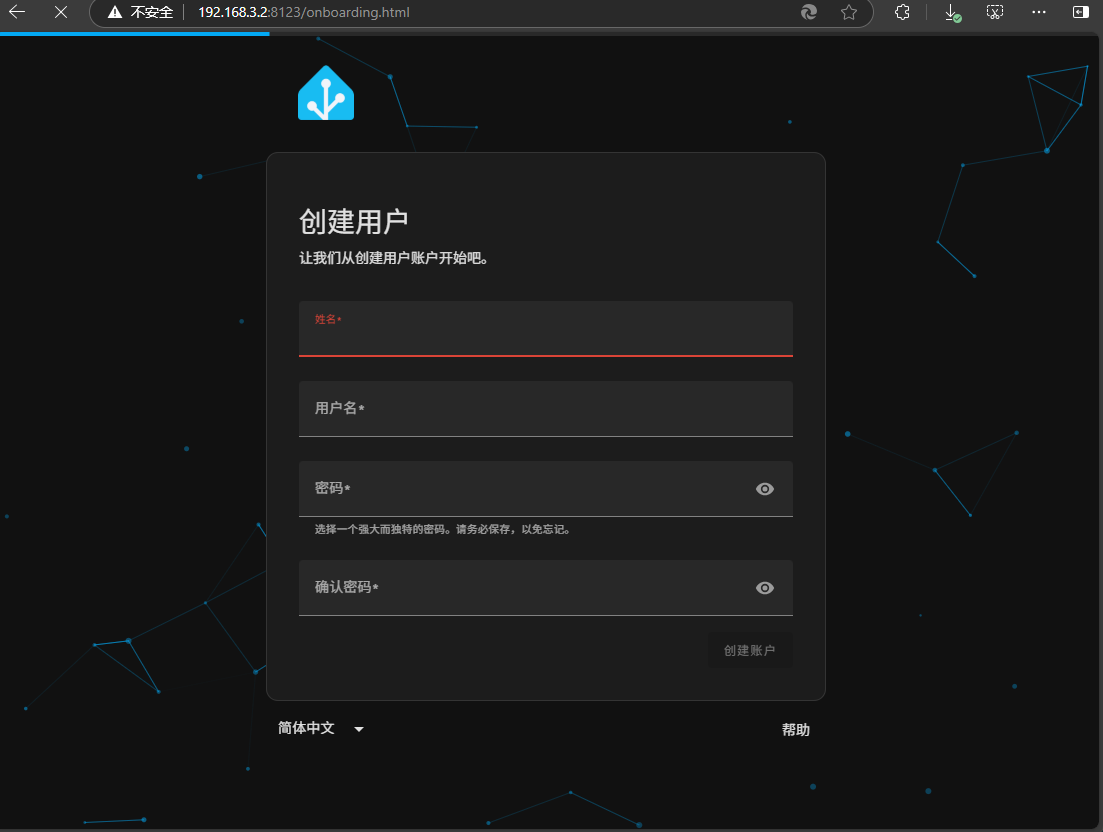The image size is (1103, 832).
Task: Open the browser extensions puzzle icon
Action: point(901,13)
